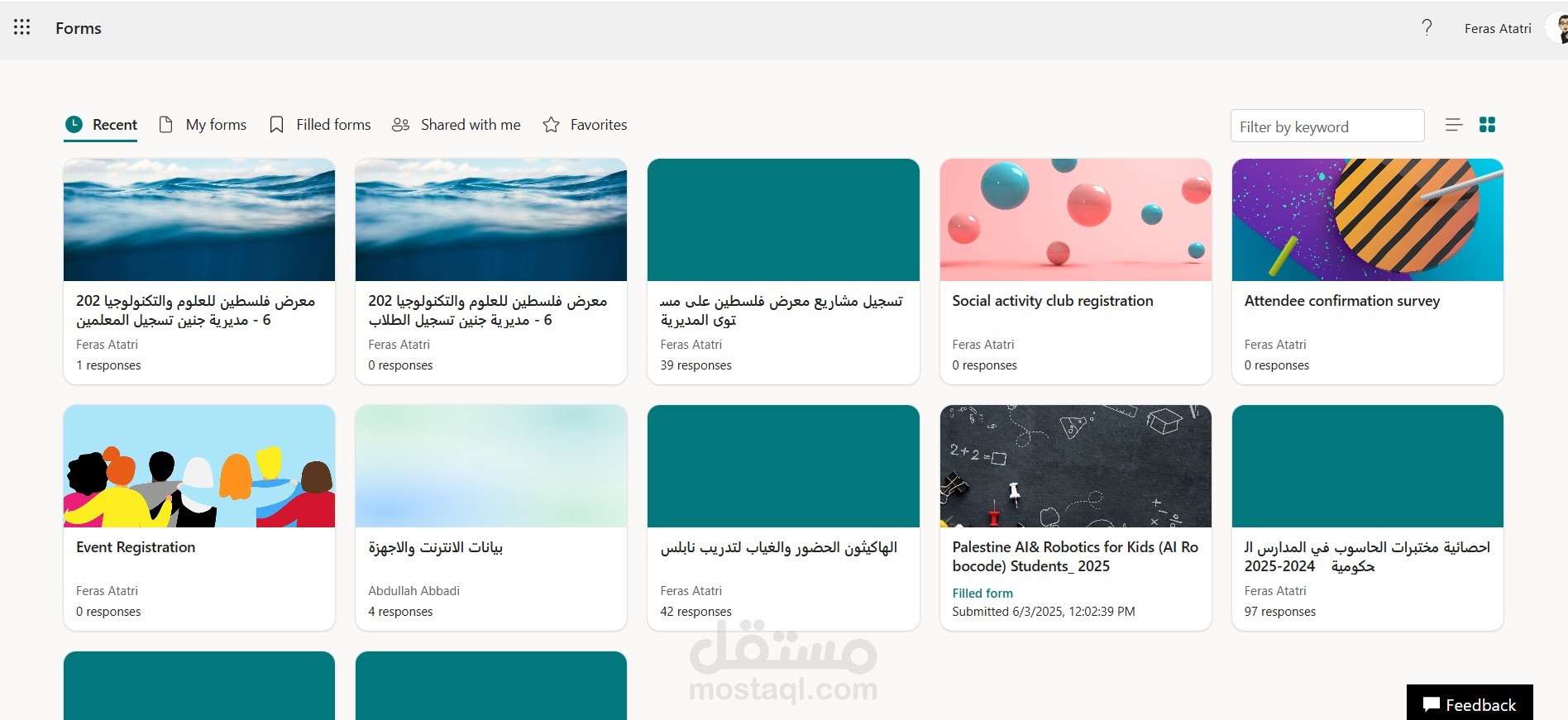
Task: Click the '4 responses' count
Action: tap(400, 612)
